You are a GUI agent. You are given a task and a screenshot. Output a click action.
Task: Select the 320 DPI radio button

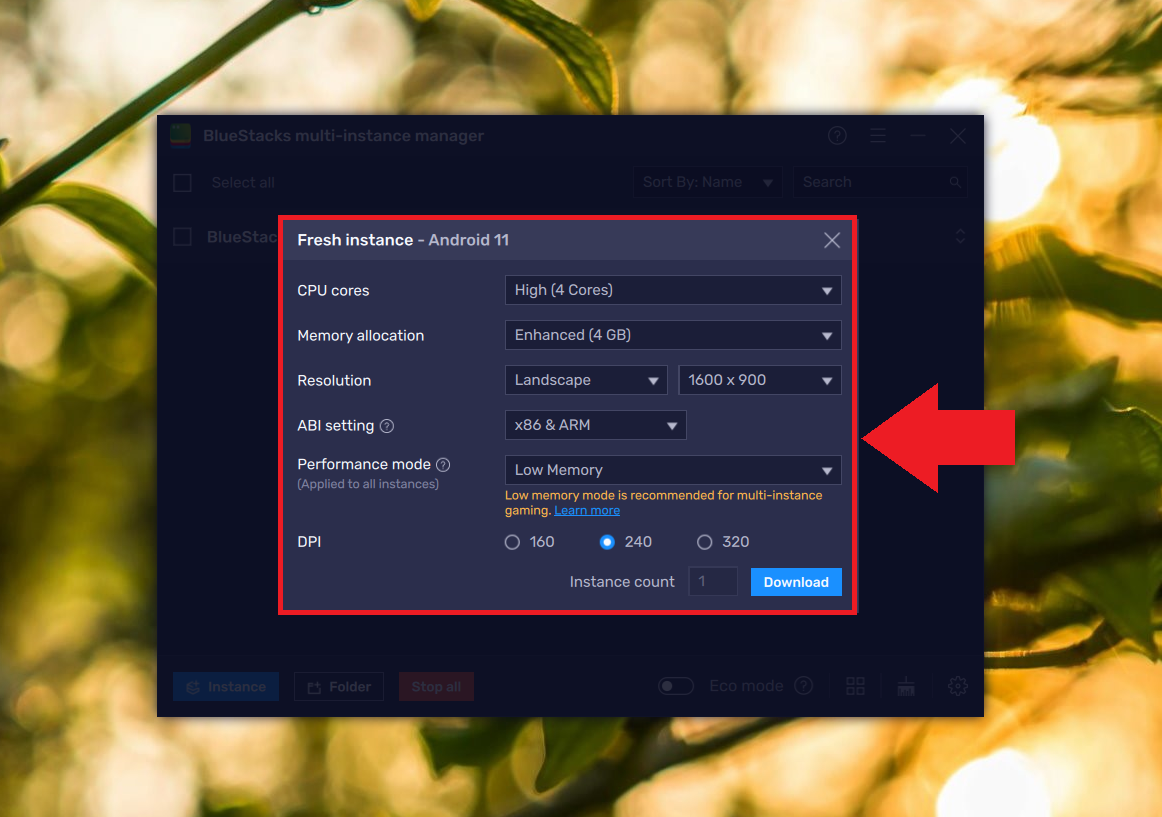pos(705,542)
